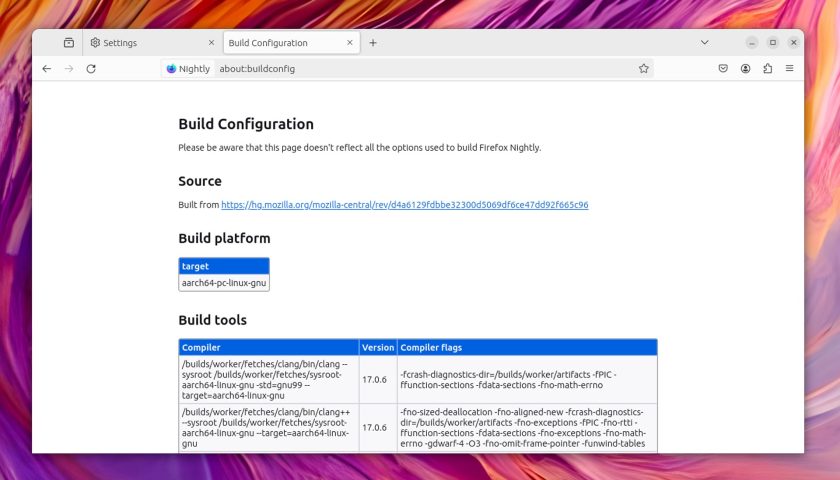Click the forward navigation arrow

(69, 69)
